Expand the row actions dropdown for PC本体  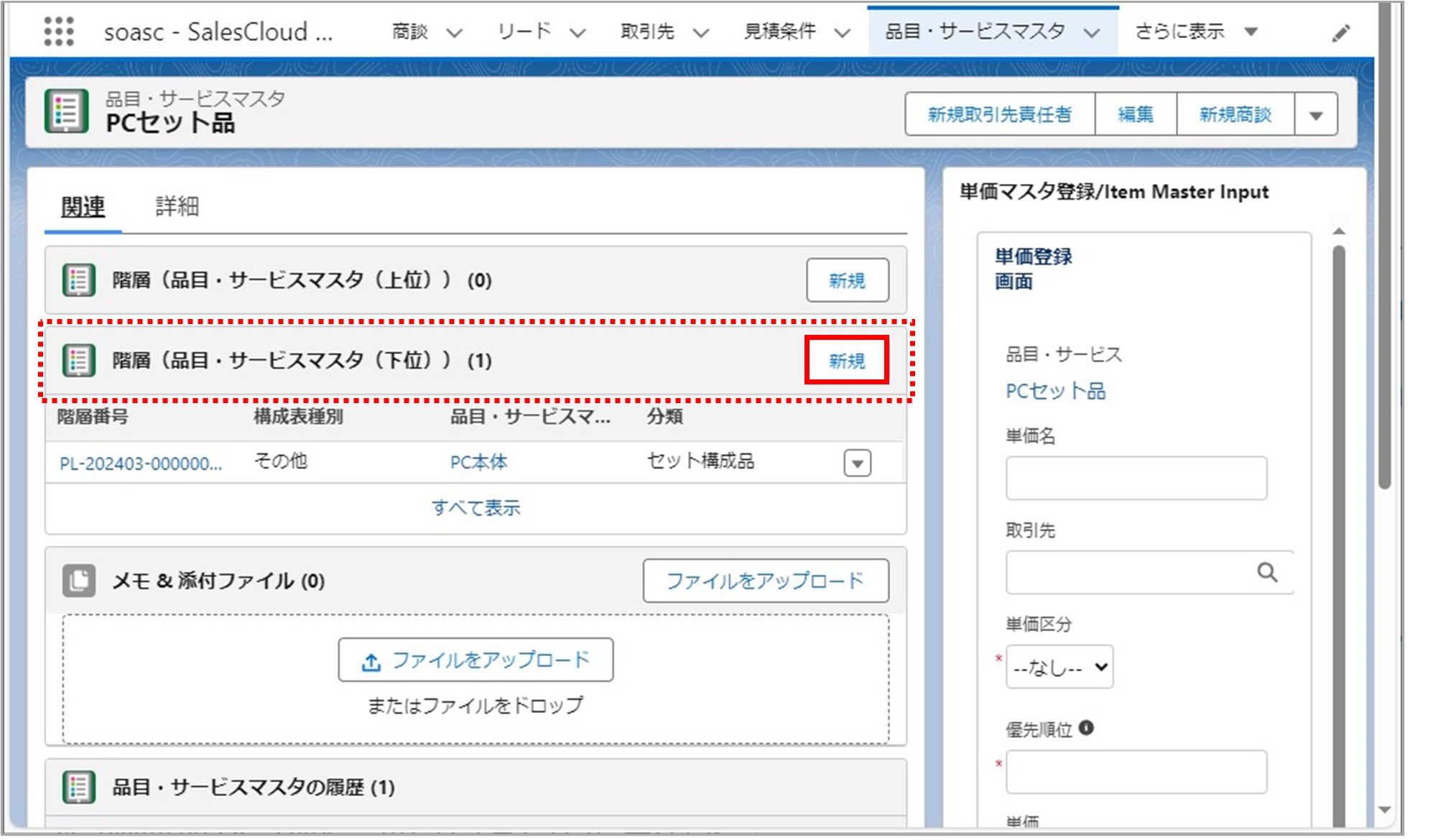point(857,463)
